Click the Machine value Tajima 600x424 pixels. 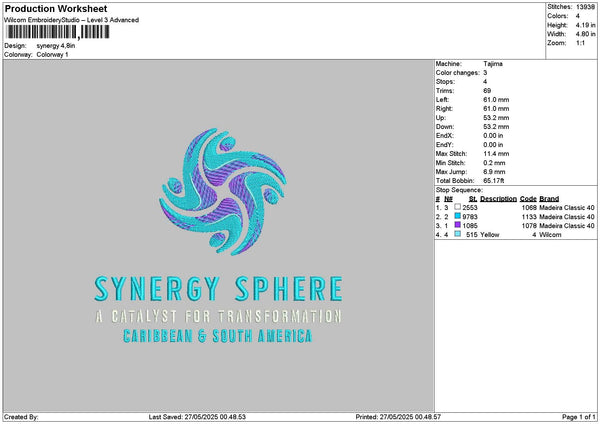tap(493, 62)
